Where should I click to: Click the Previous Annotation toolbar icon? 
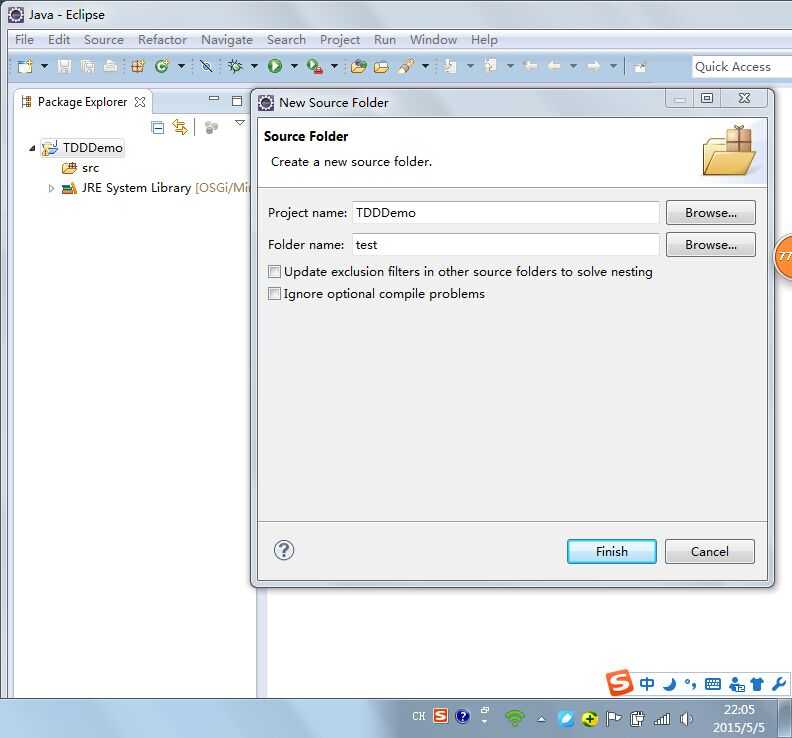point(490,66)
